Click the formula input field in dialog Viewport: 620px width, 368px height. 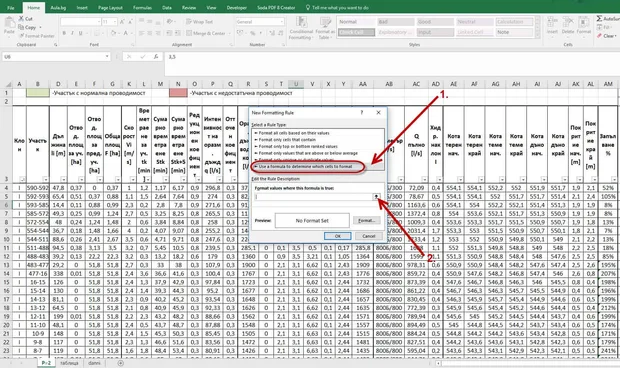[314, 196]
